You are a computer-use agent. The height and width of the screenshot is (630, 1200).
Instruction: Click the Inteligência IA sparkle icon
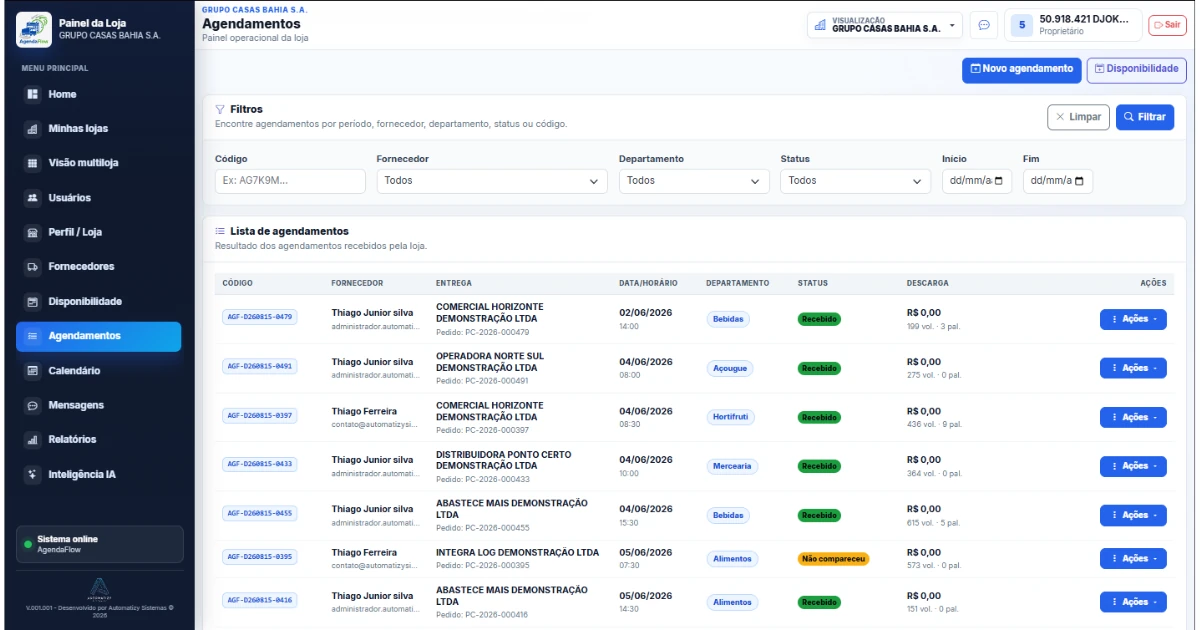(32, 474)
